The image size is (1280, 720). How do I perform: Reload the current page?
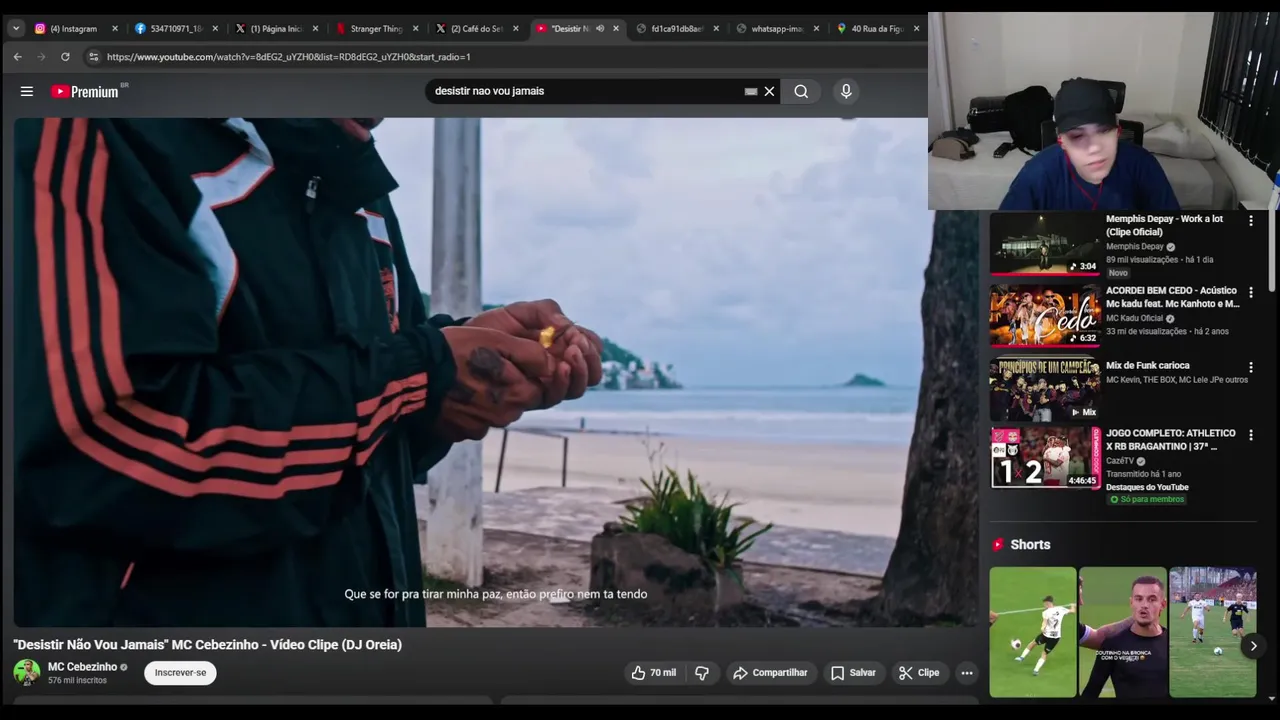coord(65,57)
